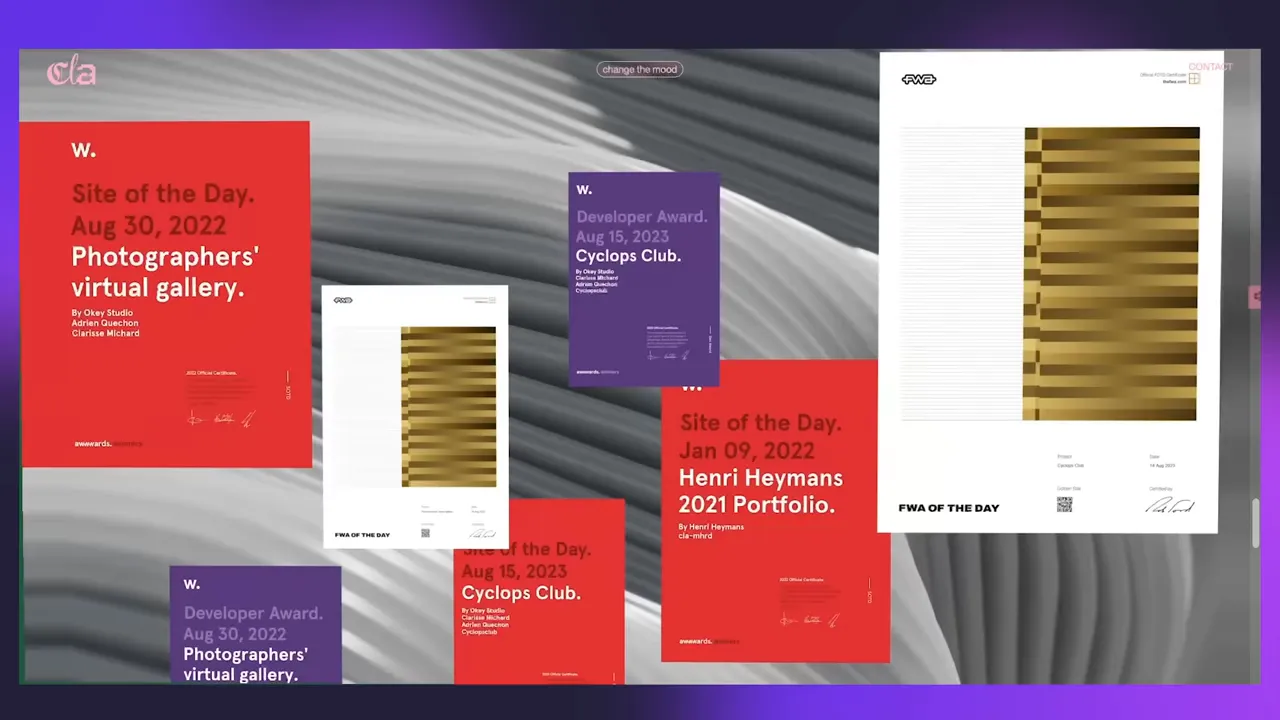This screenshot has height=720, width=1280.
Task: Open the red Cyclops Club Site of the Day card
Action: click(x=539, y=592)
